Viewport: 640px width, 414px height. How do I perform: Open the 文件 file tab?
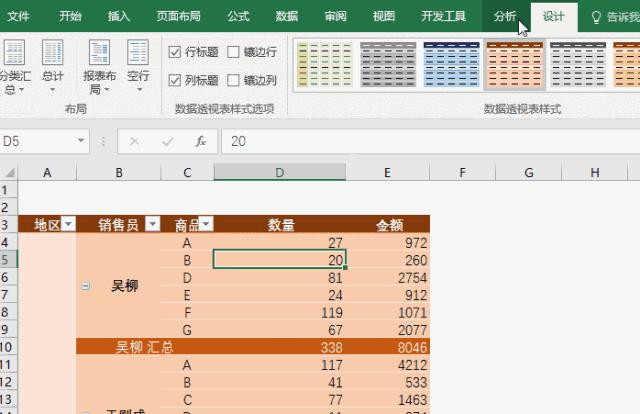click(18, 16)
